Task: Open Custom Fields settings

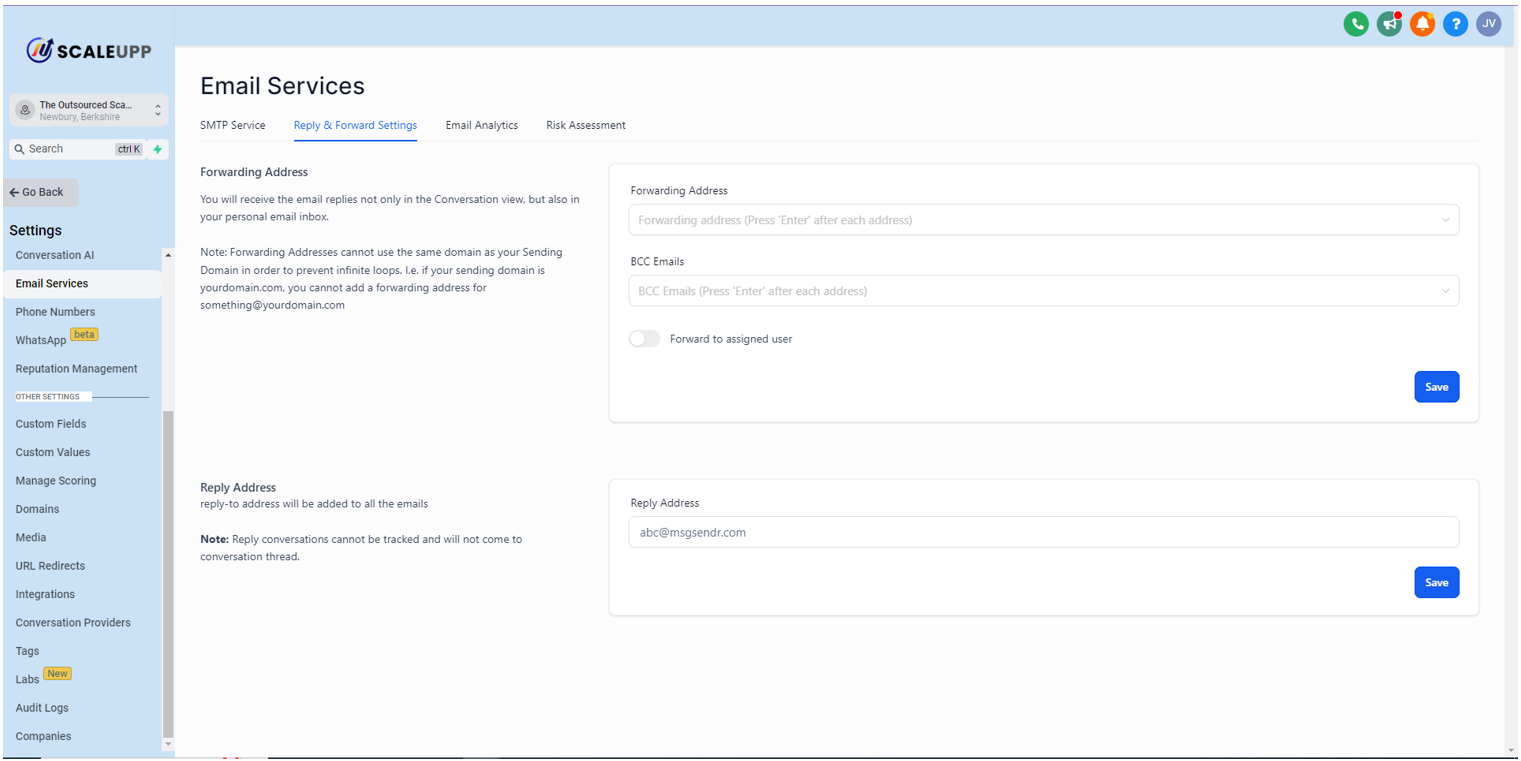Action: click(51, 424)
